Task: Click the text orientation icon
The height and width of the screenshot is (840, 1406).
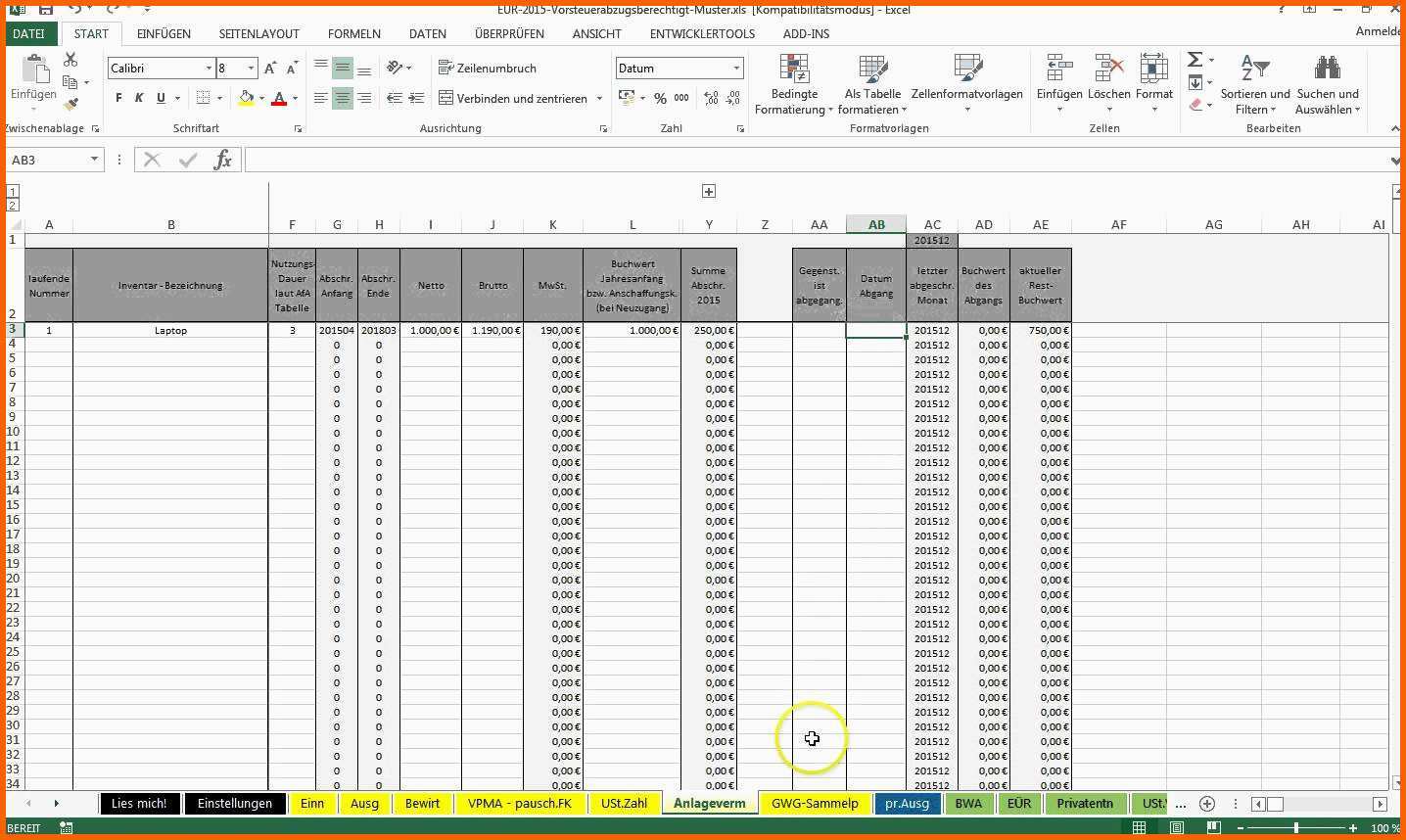Action: pos(395,68)
